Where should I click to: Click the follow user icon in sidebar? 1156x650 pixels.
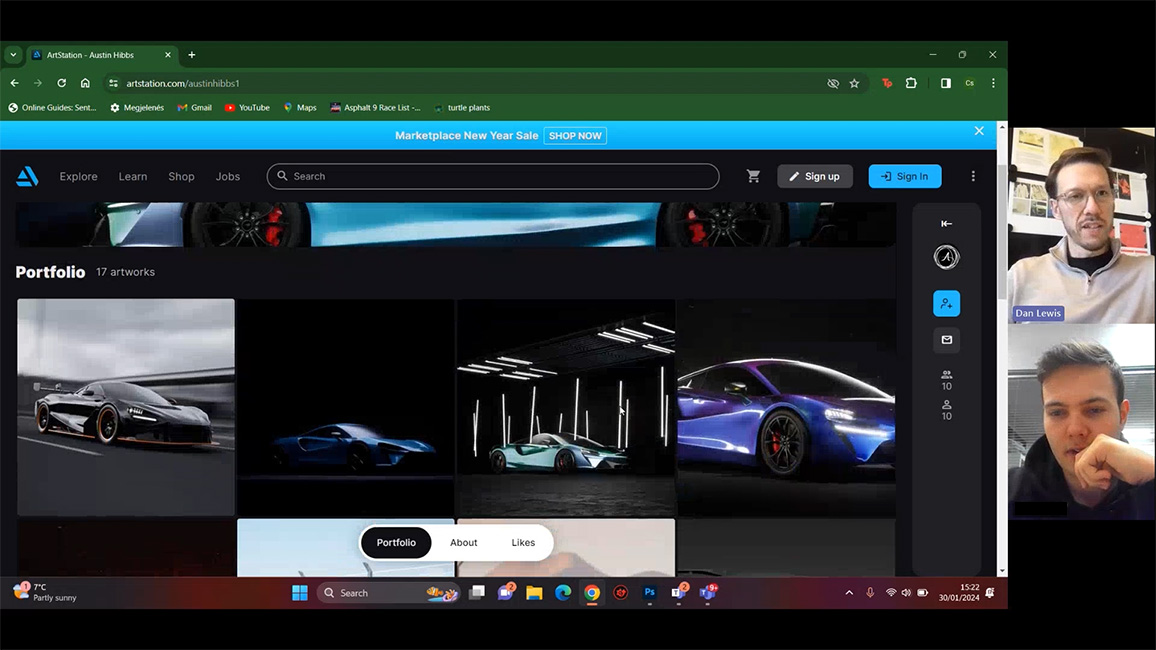(x=946, y=304)
